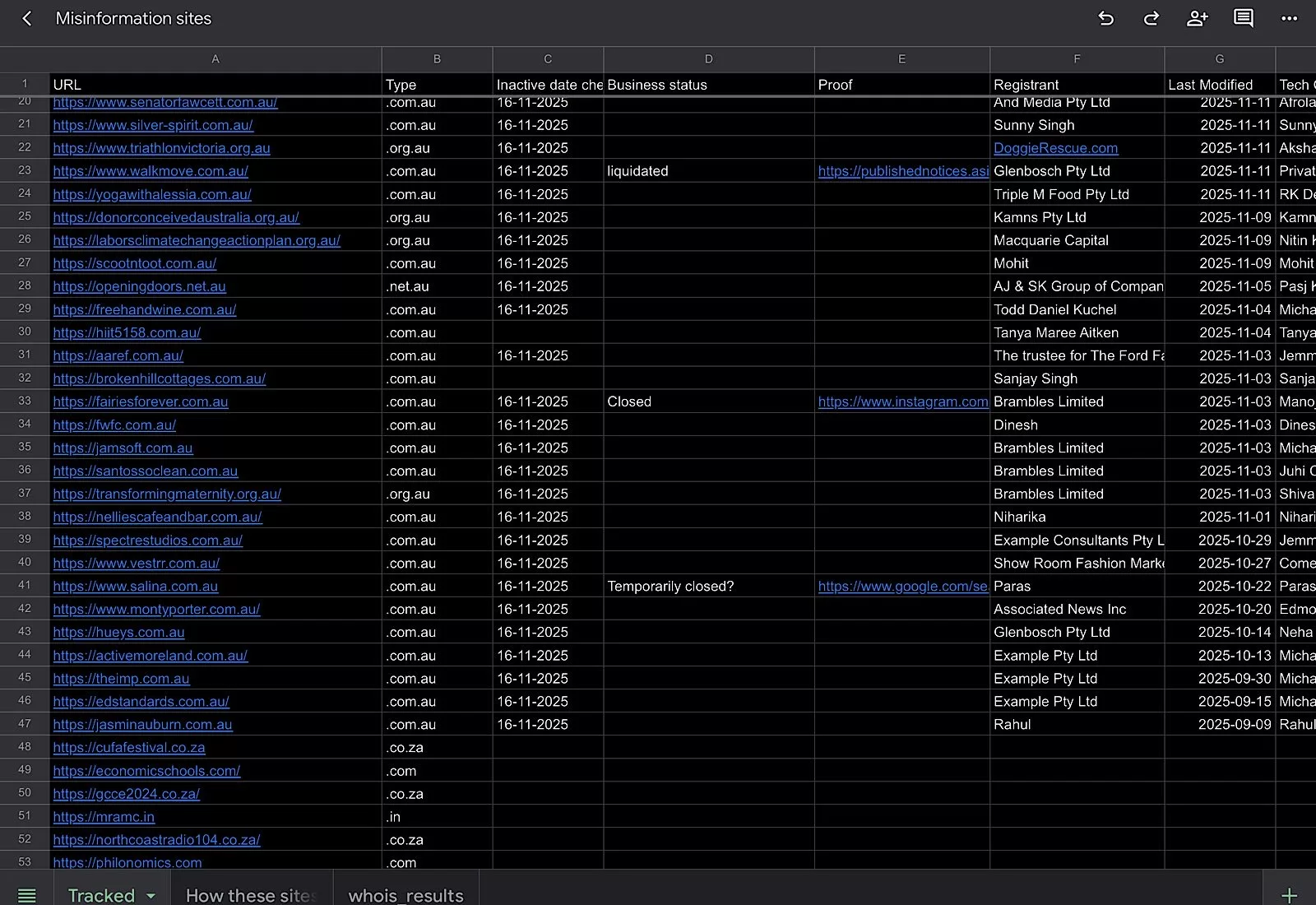This screenshot has width=1316, height=905.
Task: Open sharing via the add-people icon
Action: 1198,18
